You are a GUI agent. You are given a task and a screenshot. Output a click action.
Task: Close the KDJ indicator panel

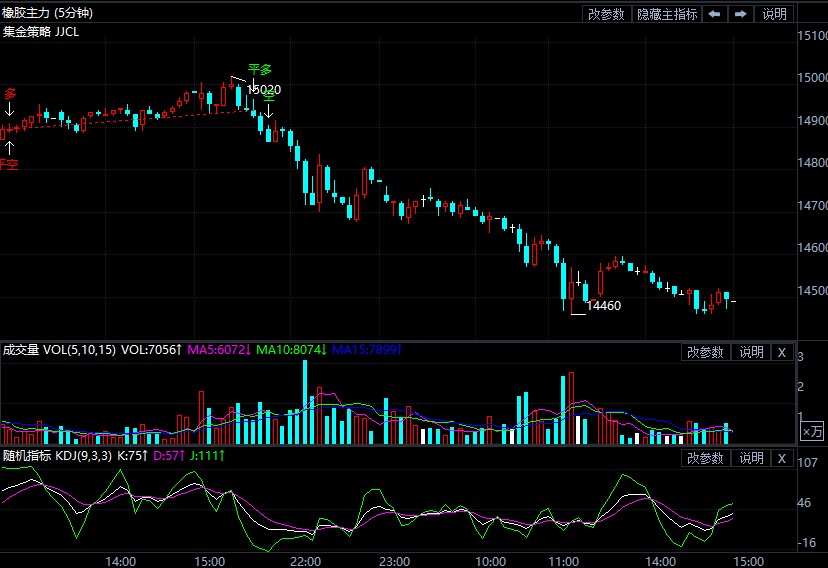tap(782, 458)
